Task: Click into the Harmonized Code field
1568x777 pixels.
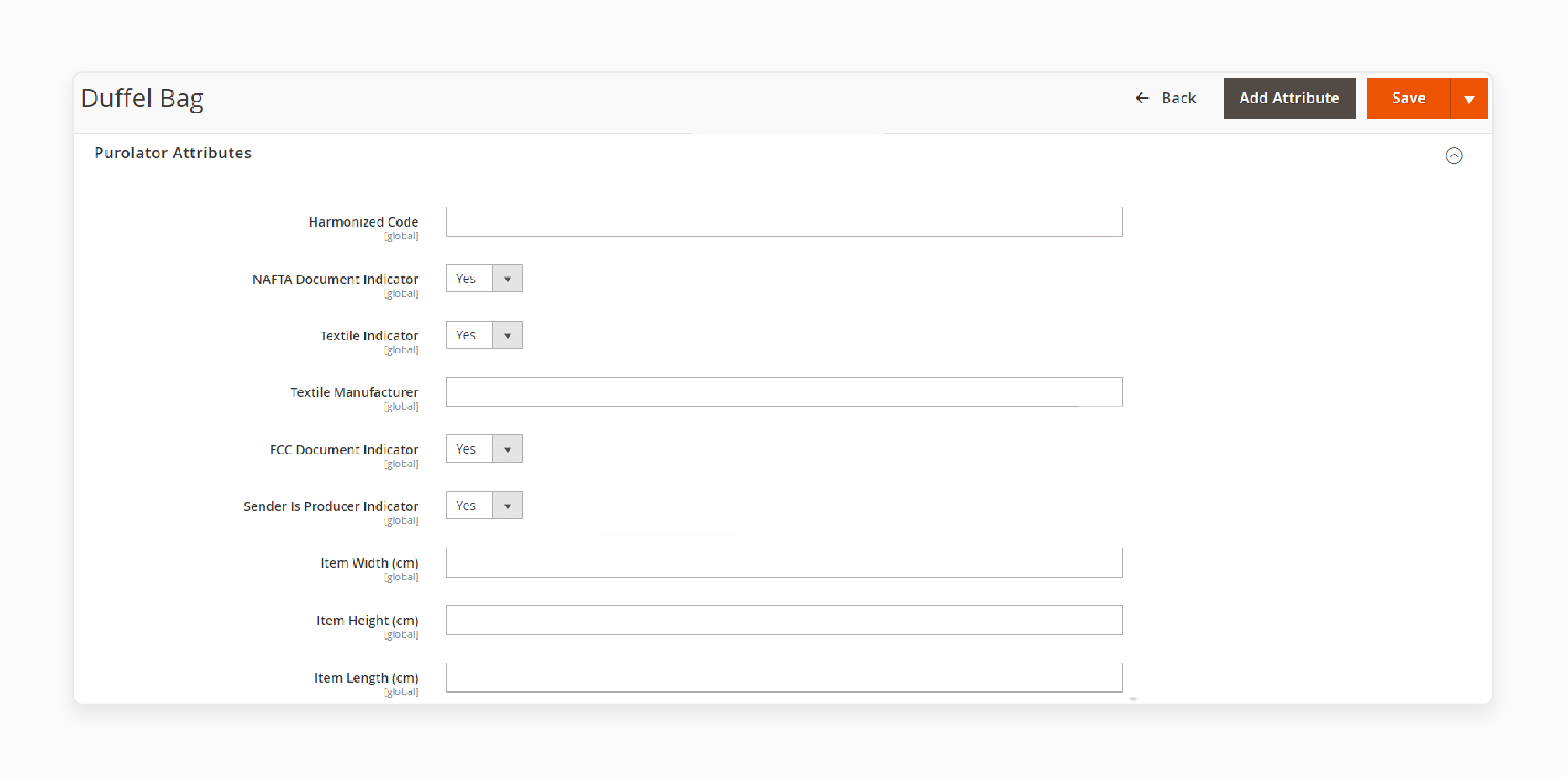Action: tap(784, 221)
